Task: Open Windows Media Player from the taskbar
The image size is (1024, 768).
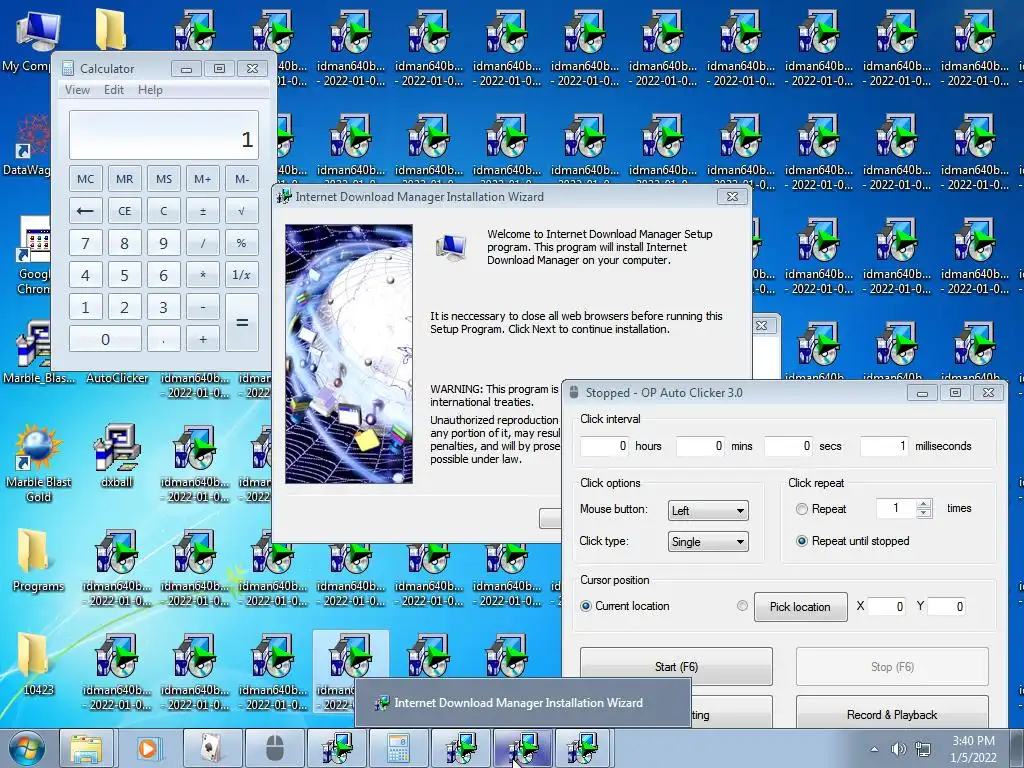Action: [x=148, y=748]
